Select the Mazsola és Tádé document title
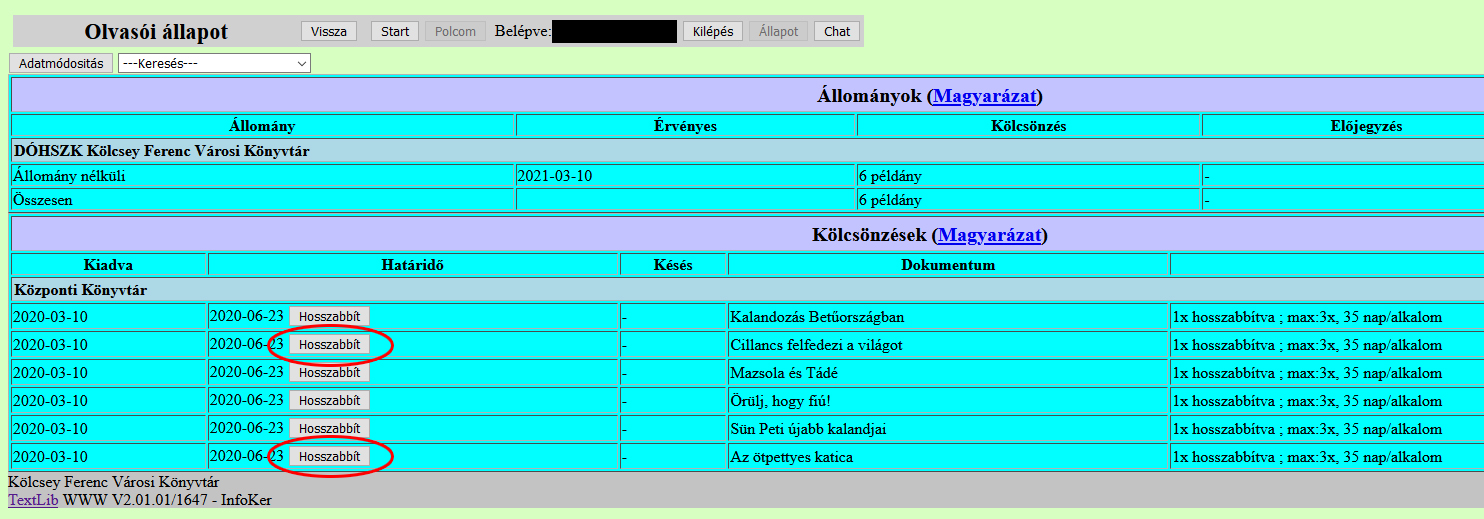This screenshot has width=1484, height=519. tap(784, 373)
